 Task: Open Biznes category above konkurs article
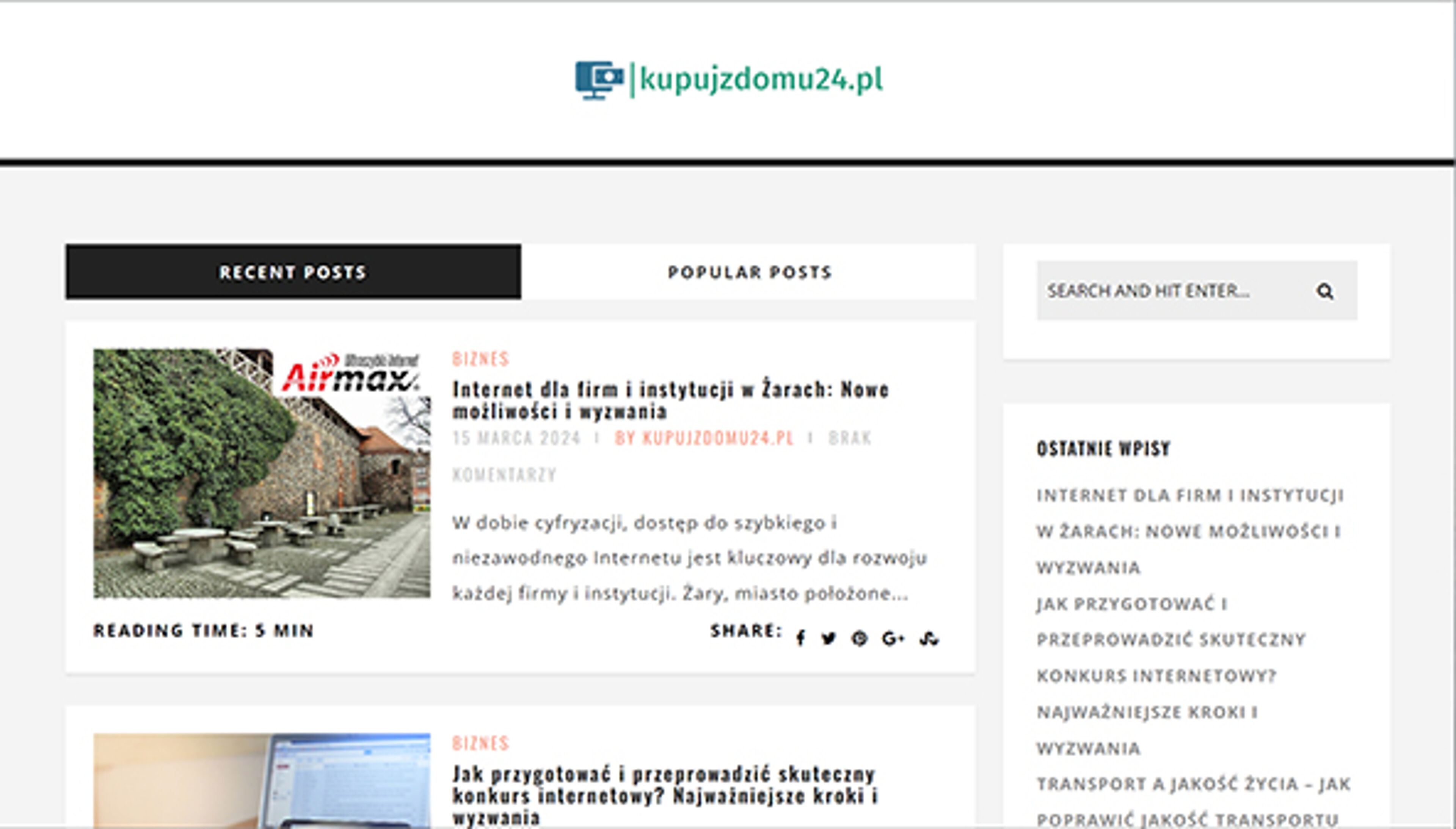click(480, 743)
